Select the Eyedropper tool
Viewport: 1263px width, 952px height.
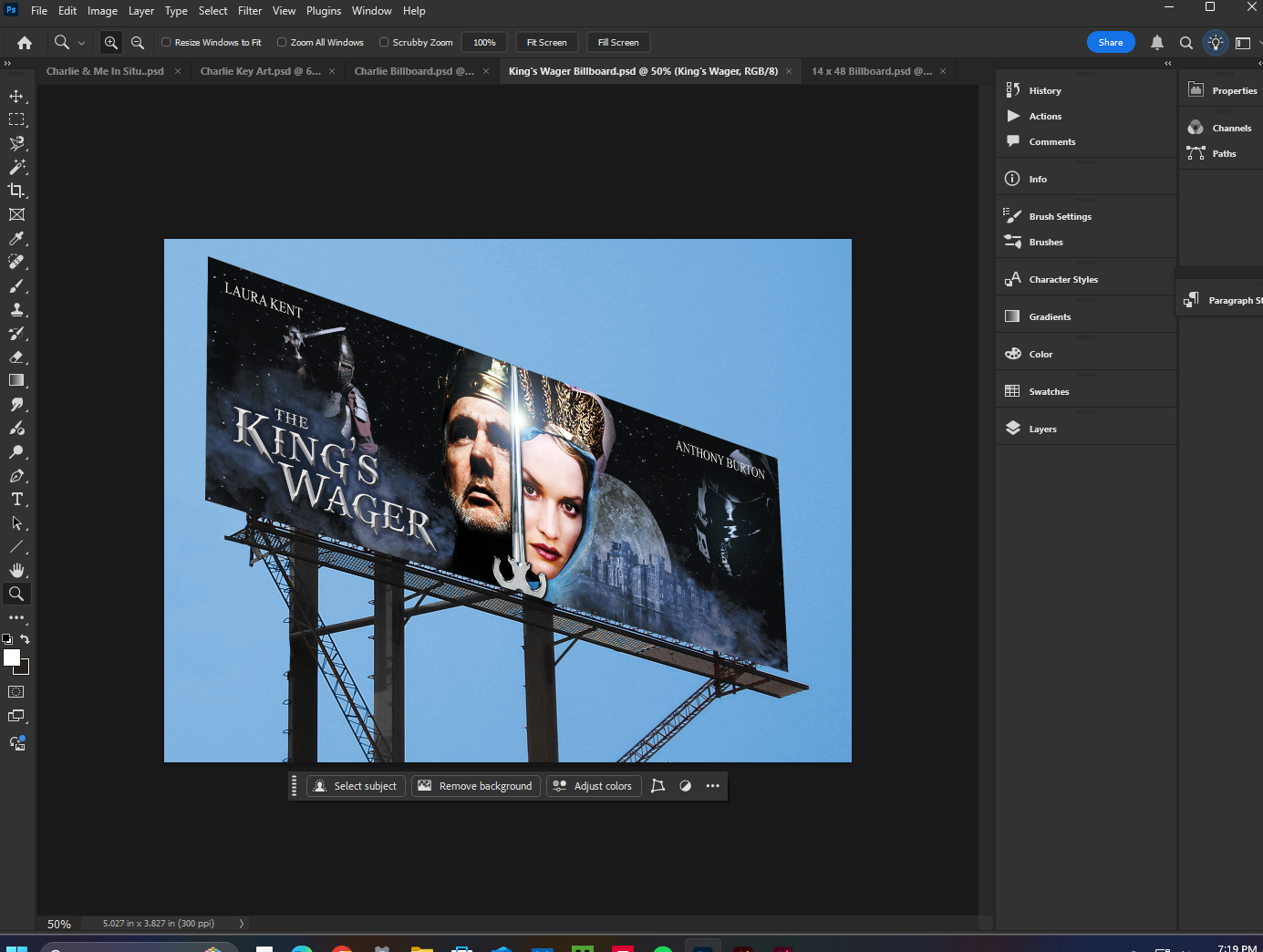tap(16, 238)
